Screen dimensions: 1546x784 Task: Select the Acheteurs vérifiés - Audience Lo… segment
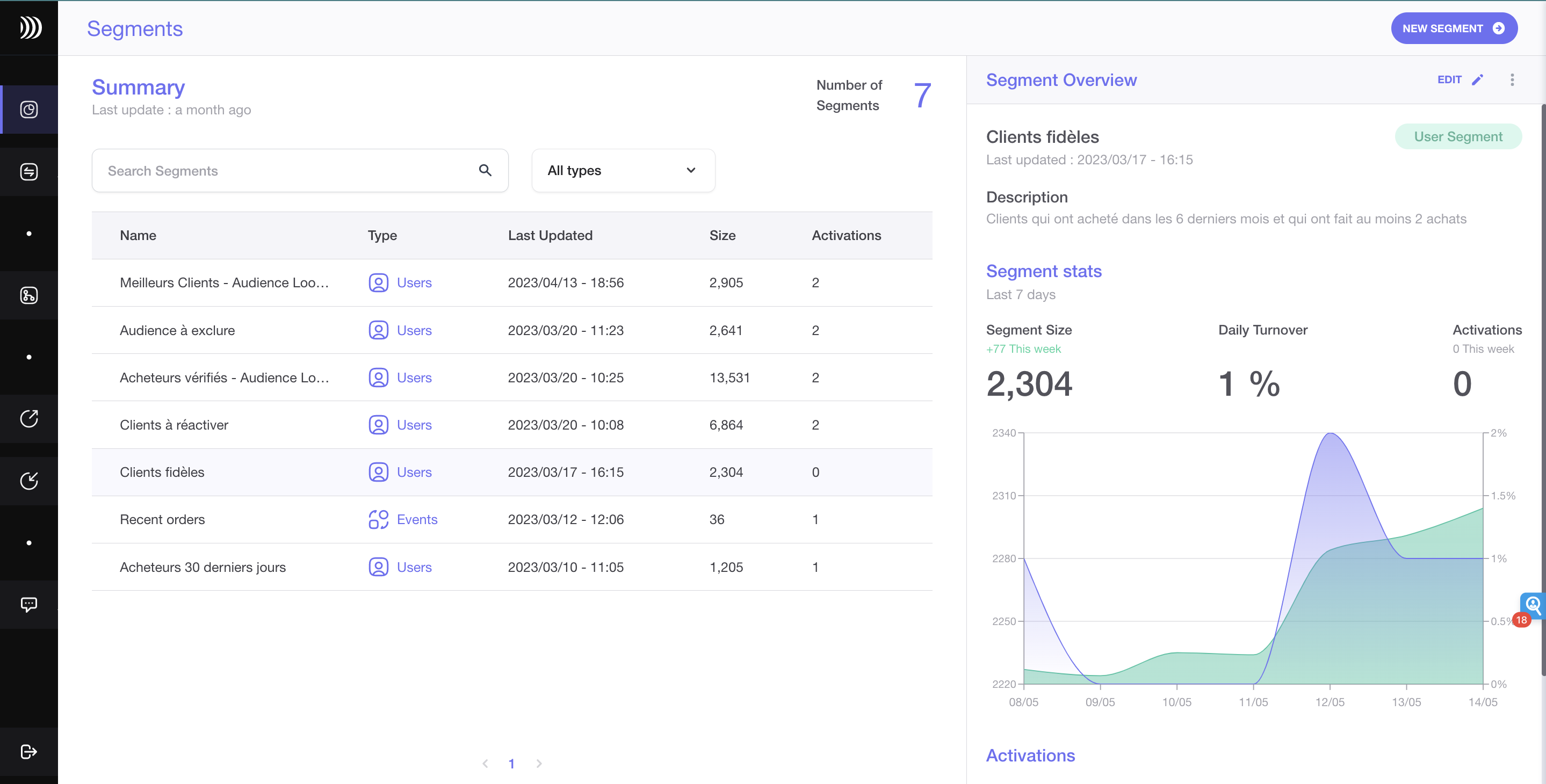[x=225, y=378]
